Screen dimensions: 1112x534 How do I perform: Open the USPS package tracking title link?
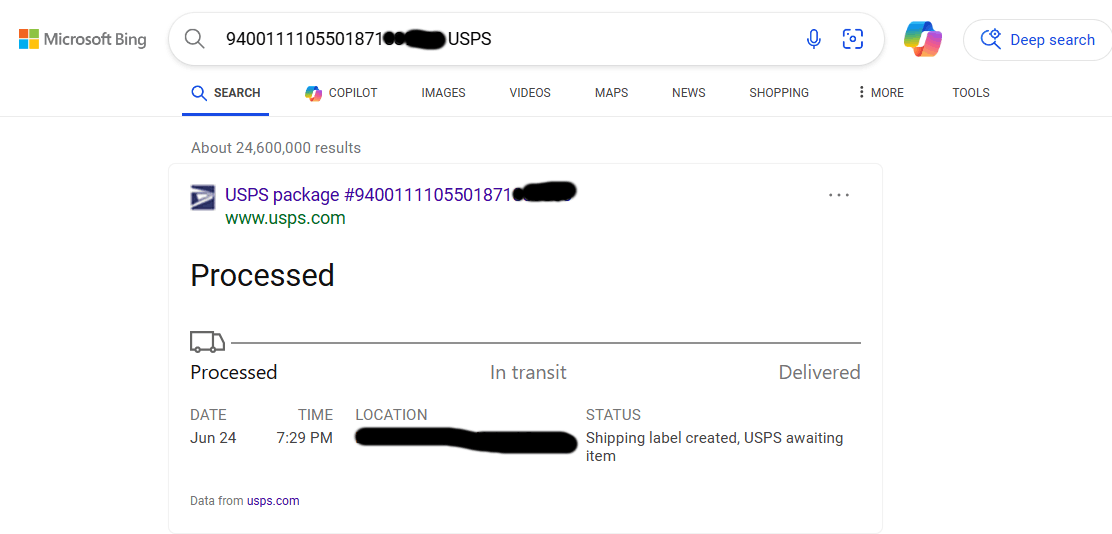399,194
